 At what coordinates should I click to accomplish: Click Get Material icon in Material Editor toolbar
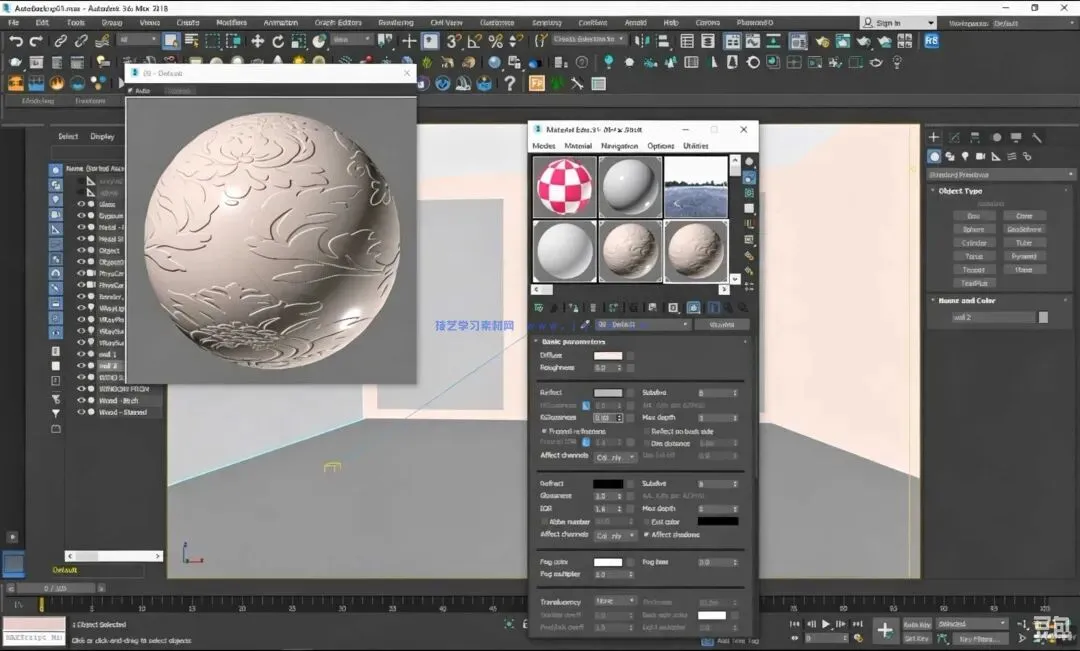click(x=539, y=307)
